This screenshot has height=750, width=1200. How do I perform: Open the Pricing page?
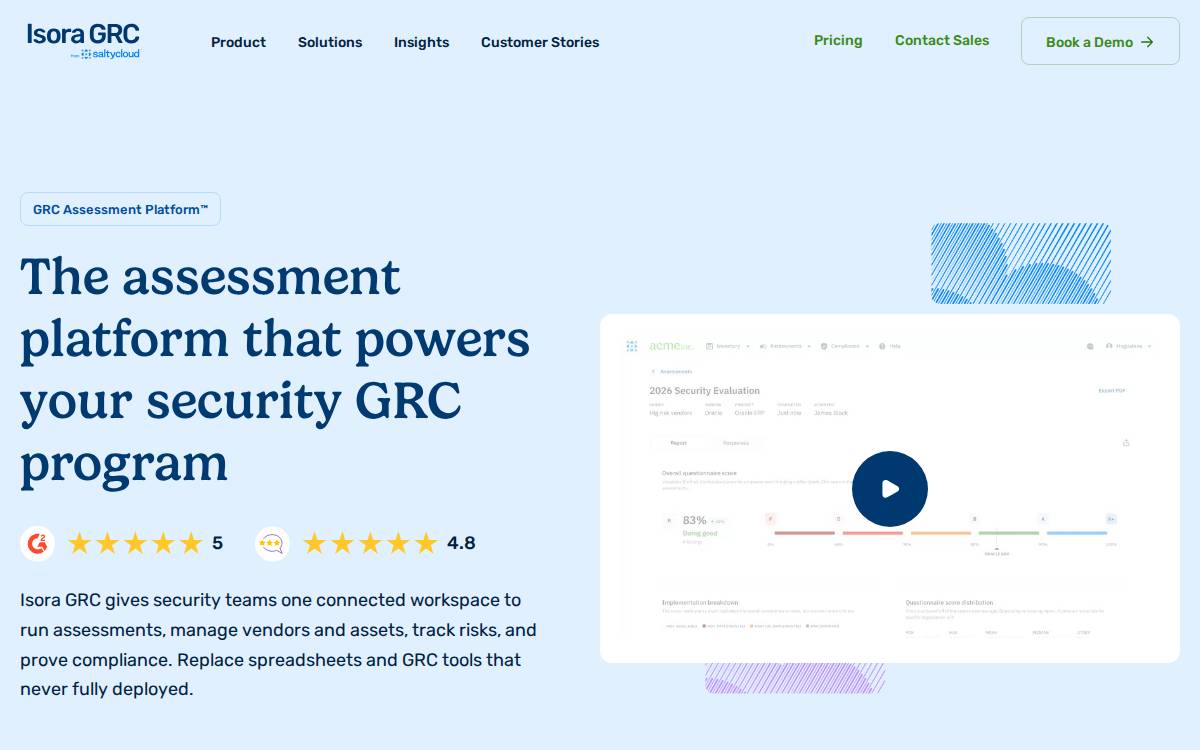(838, 40)
